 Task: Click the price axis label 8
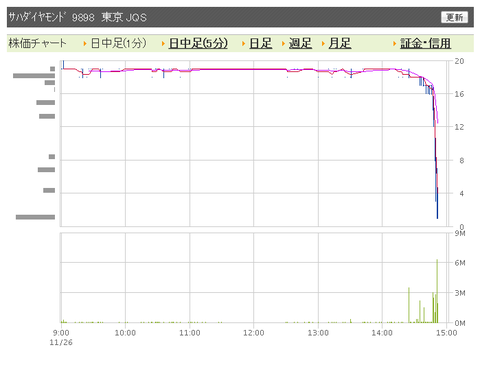461,160
